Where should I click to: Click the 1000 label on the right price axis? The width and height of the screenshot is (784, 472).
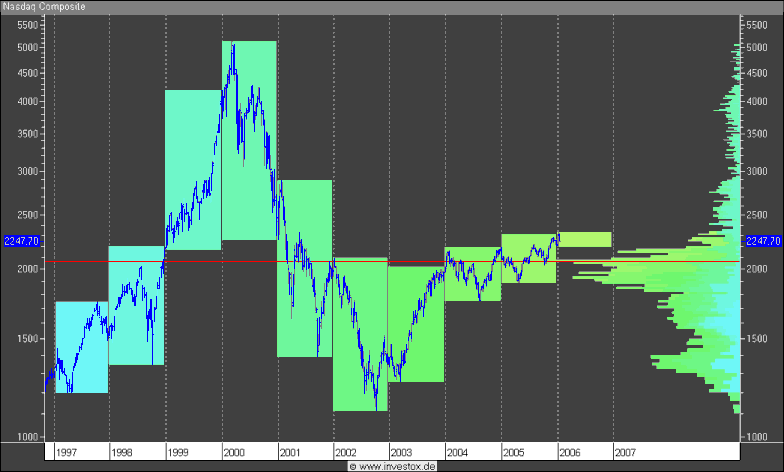[758, 437]
